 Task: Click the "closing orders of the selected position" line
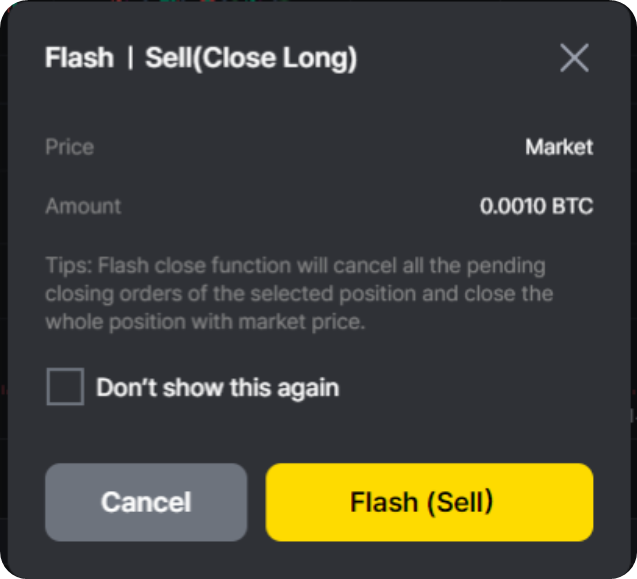pos(231,294)
